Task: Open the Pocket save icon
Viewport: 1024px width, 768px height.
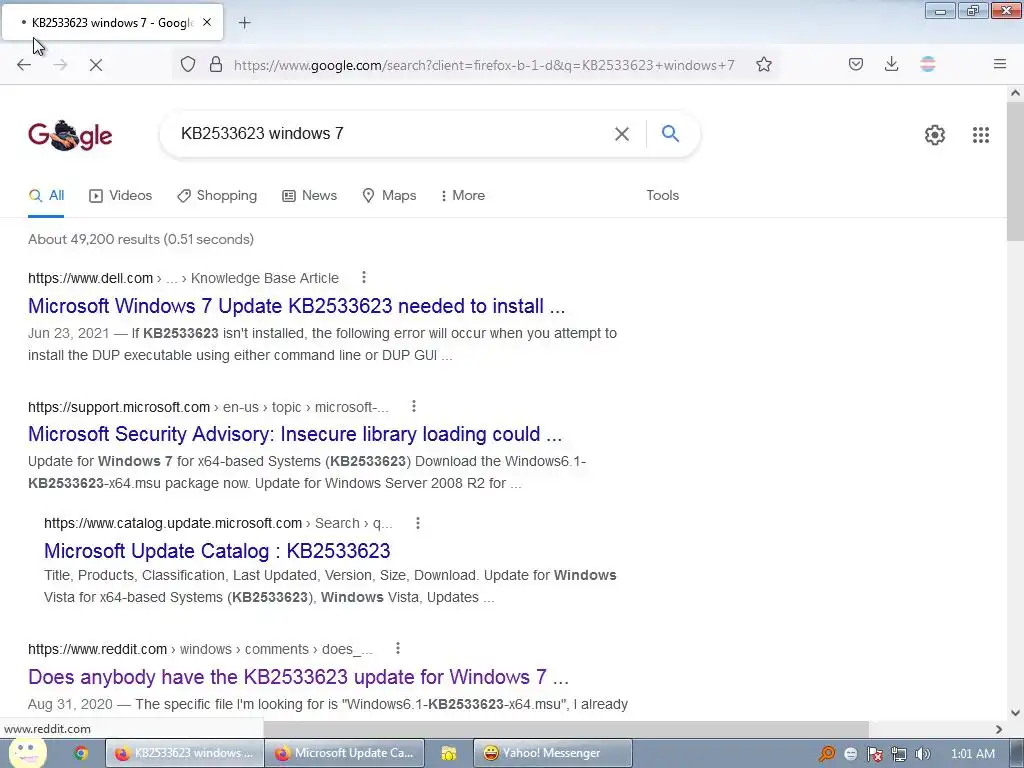Action: coord(856,64)
